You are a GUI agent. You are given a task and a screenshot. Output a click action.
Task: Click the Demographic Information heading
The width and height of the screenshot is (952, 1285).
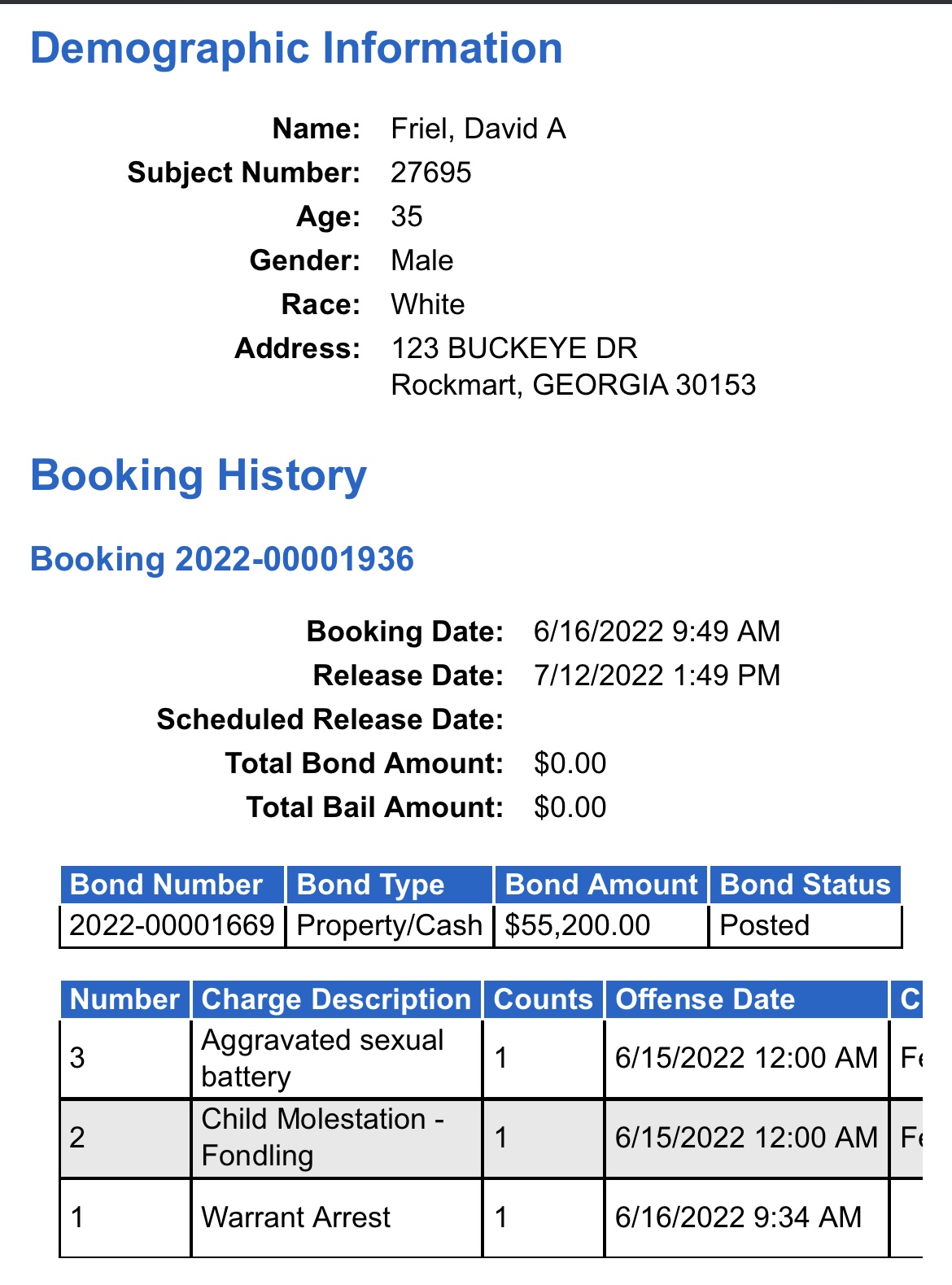pos(296,48)
